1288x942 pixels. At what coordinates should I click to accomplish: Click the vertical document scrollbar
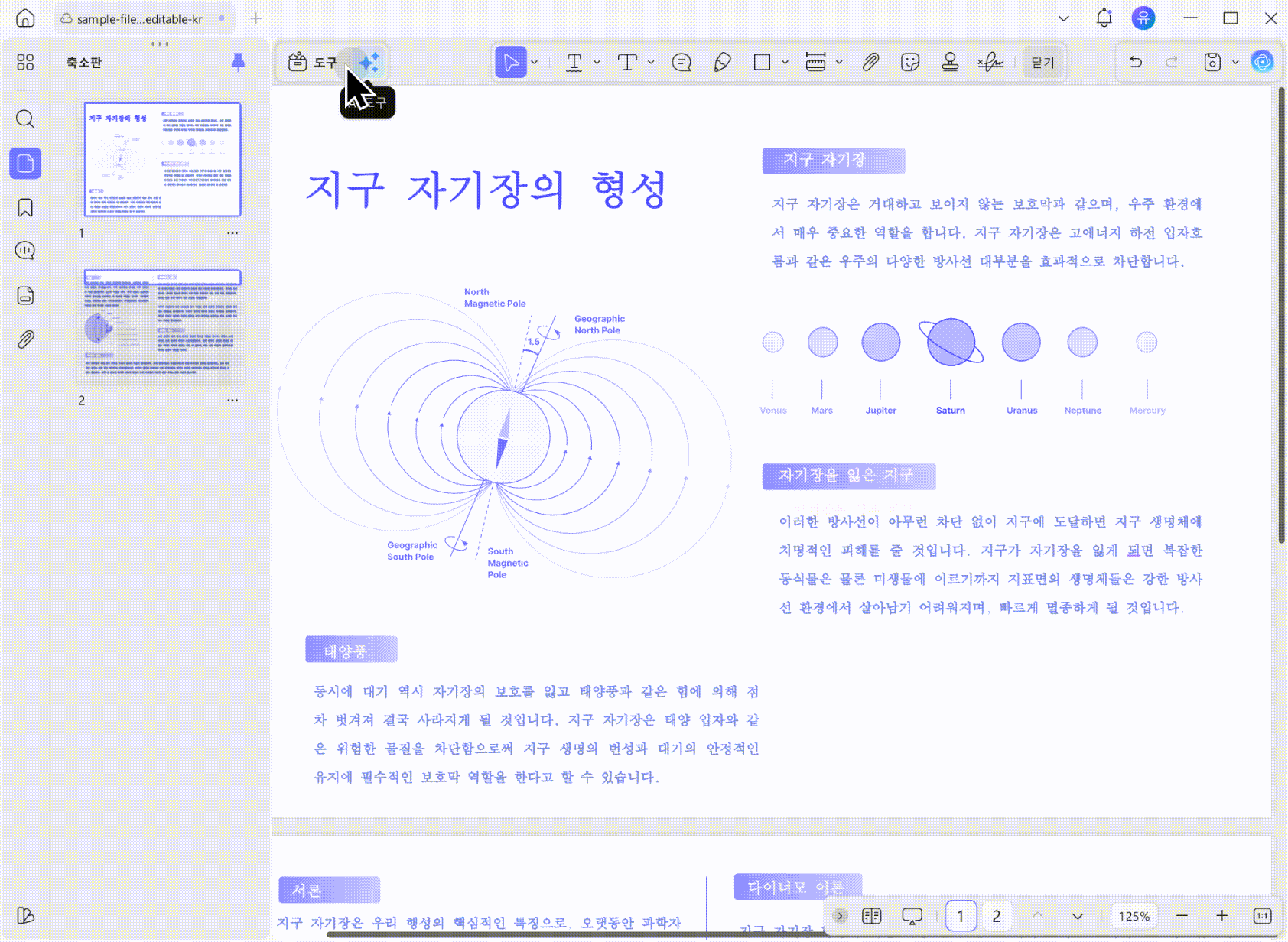pos(1281,315)
